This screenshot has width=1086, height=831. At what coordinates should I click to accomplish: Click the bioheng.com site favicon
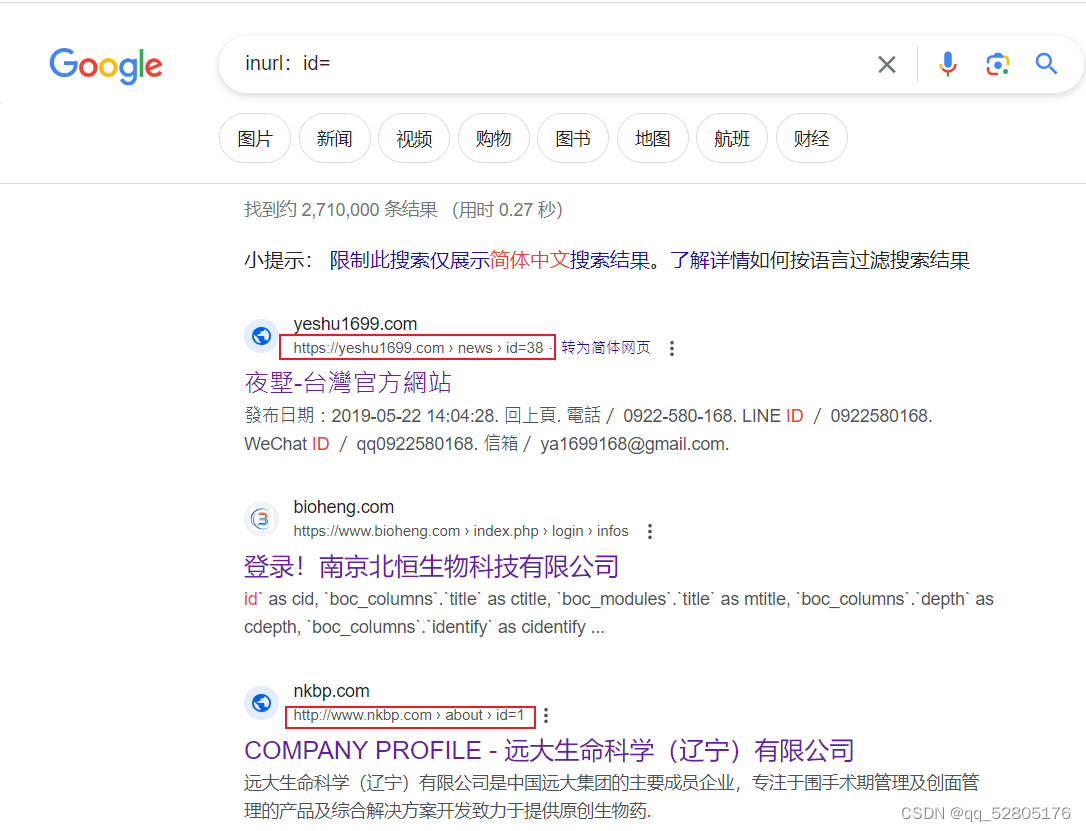tap(261, 519)
